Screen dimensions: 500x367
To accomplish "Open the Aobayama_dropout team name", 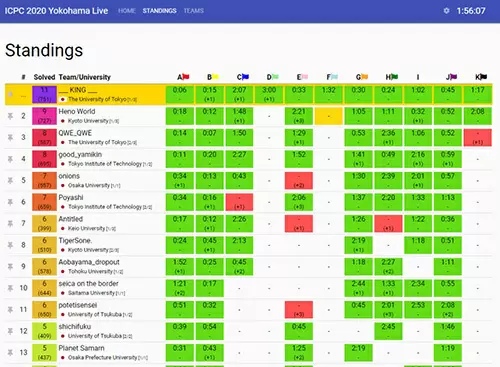I will coord(89,262).
